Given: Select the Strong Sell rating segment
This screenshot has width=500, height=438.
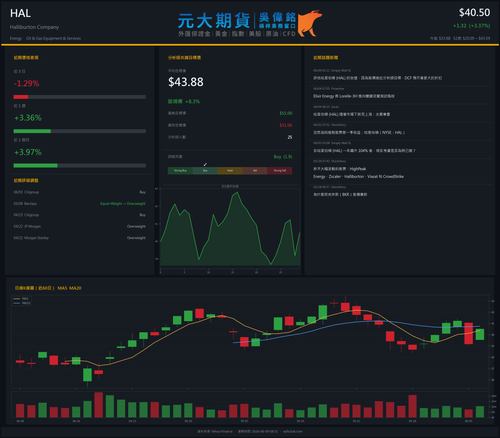Looking at the screenshot, I should (x=280, y=171).
